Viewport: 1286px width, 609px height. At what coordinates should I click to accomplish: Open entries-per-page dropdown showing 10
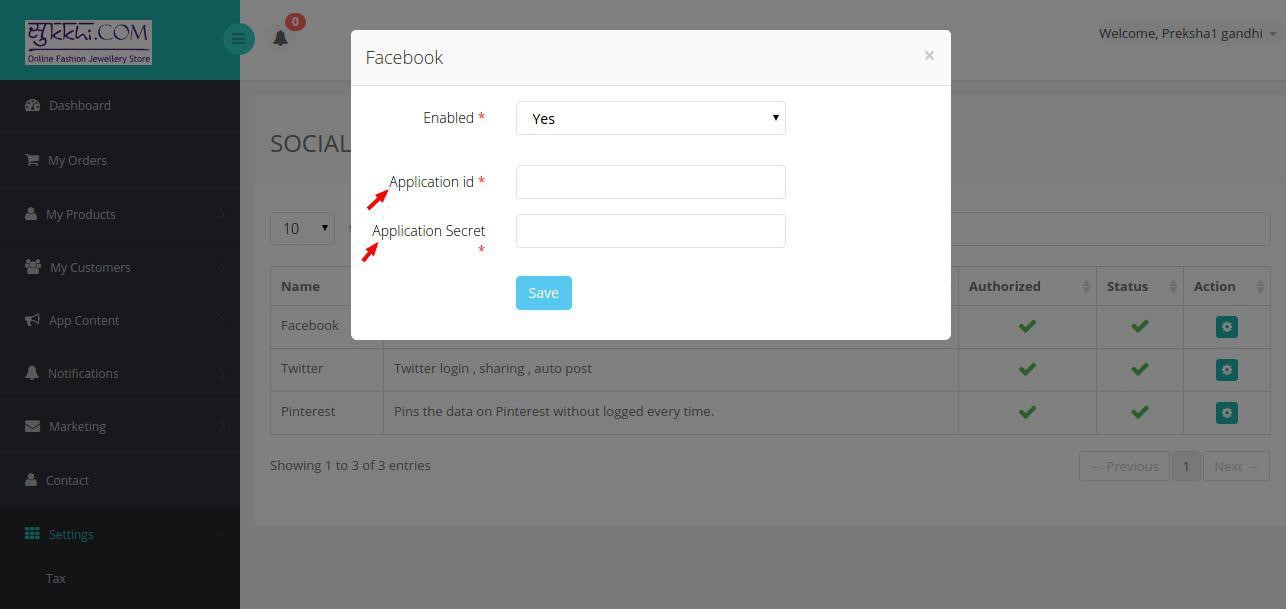pos(302,228)
